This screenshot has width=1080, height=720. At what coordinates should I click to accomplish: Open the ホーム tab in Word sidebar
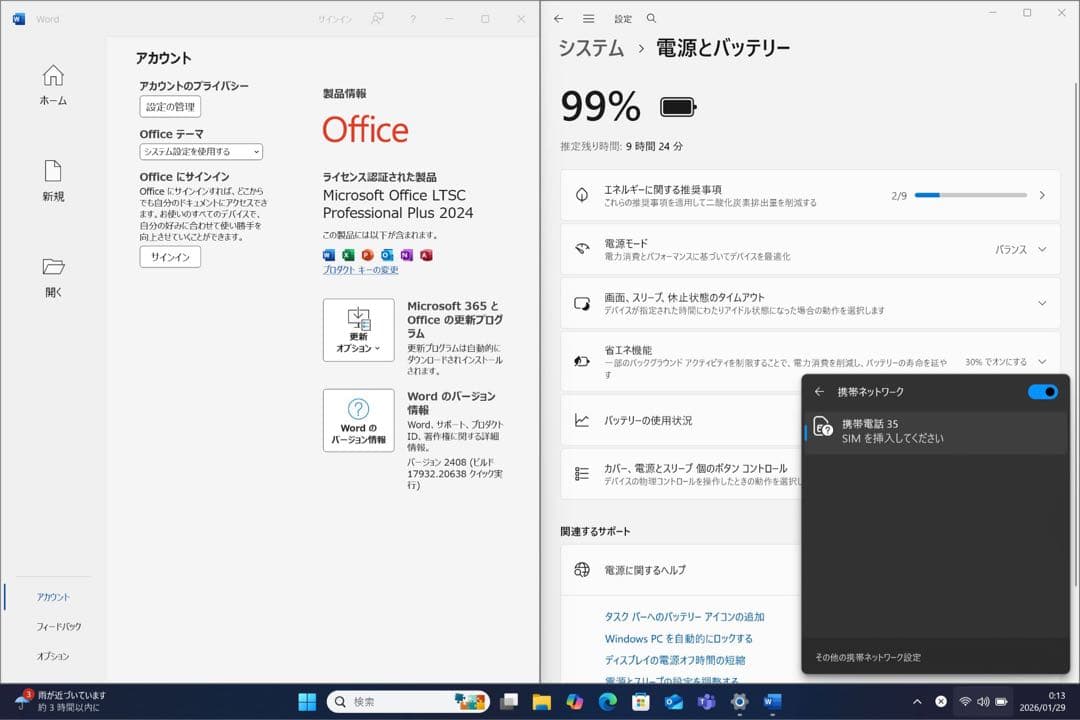pyautogui.click(x=52, y=85)
